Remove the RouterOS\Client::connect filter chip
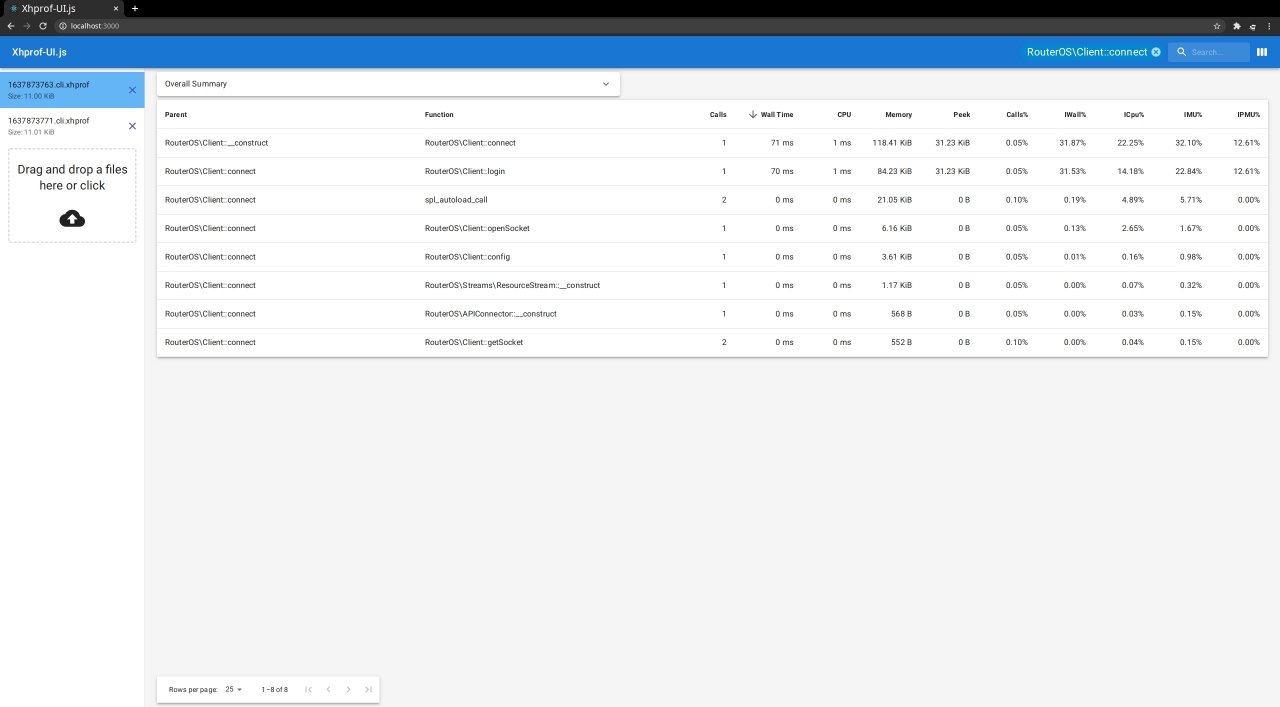Viewport: 1280px width, 707px height. pos(1156,52)
